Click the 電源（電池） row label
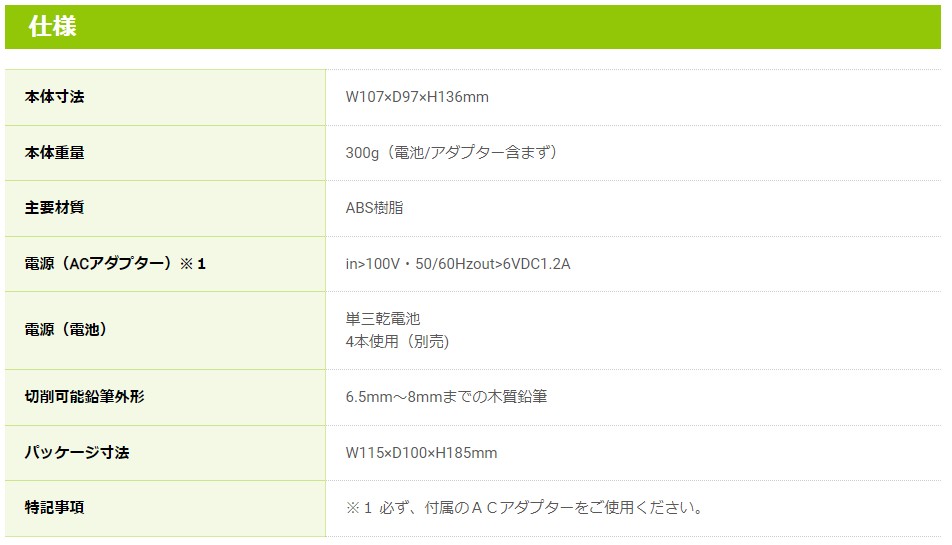 point(66,330)
